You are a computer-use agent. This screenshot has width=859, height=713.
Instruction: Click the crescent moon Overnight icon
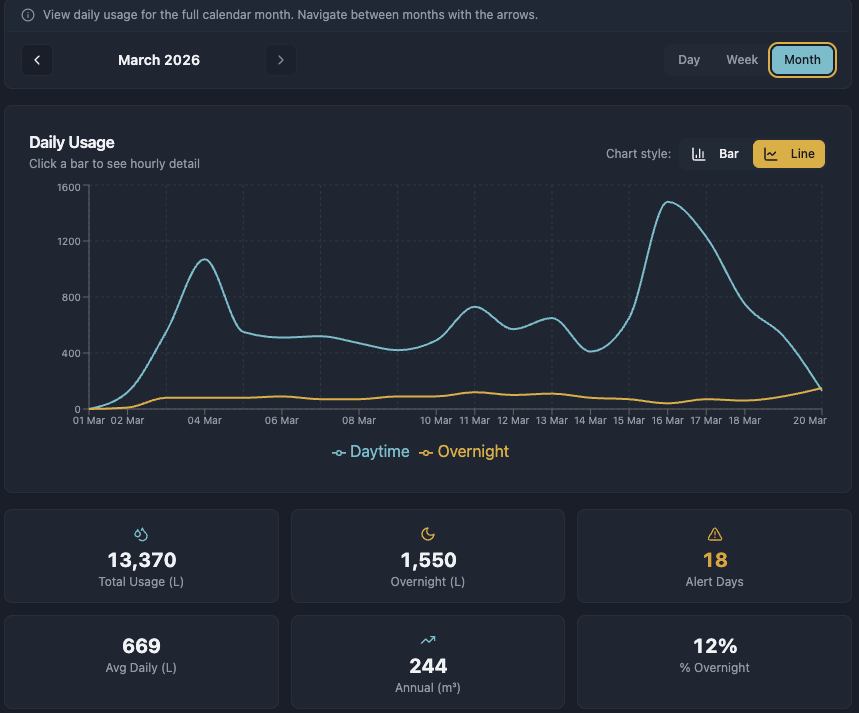[427, 534]
